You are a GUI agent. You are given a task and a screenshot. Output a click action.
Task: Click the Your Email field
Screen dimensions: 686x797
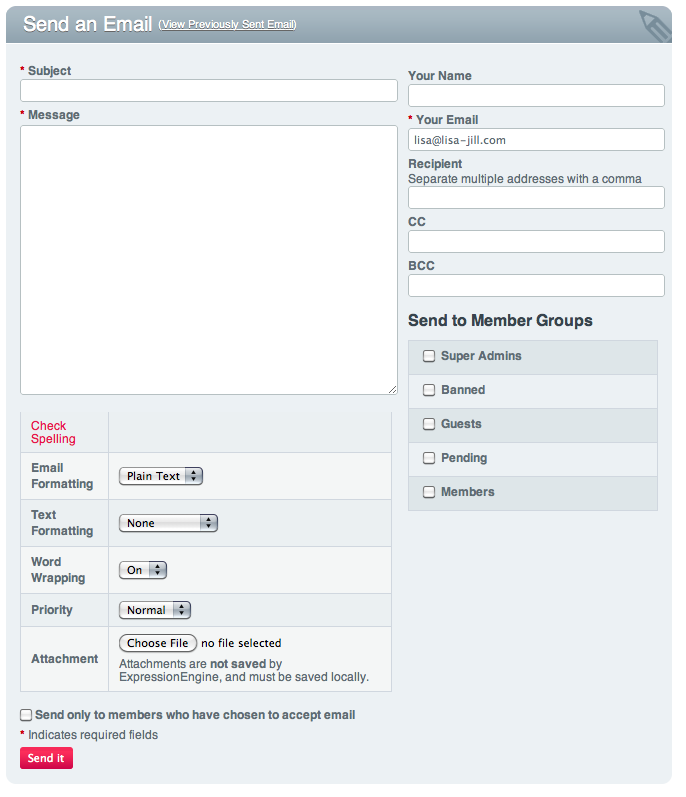pyautogui.click(x=536, y=140)
